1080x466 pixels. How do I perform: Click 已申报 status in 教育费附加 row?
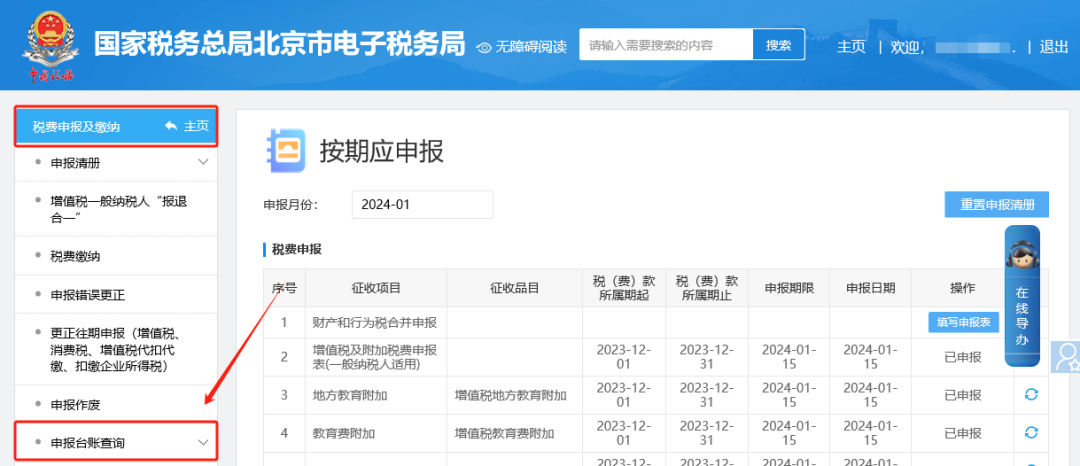[962, 434]
